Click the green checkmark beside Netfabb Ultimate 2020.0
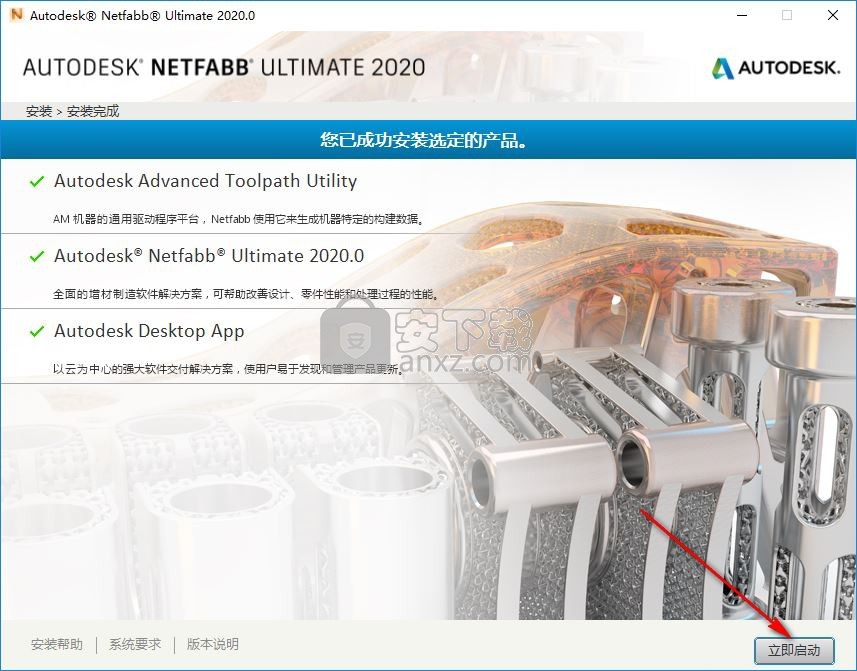Viewport: 857px width, 671px height. (37, 256)
